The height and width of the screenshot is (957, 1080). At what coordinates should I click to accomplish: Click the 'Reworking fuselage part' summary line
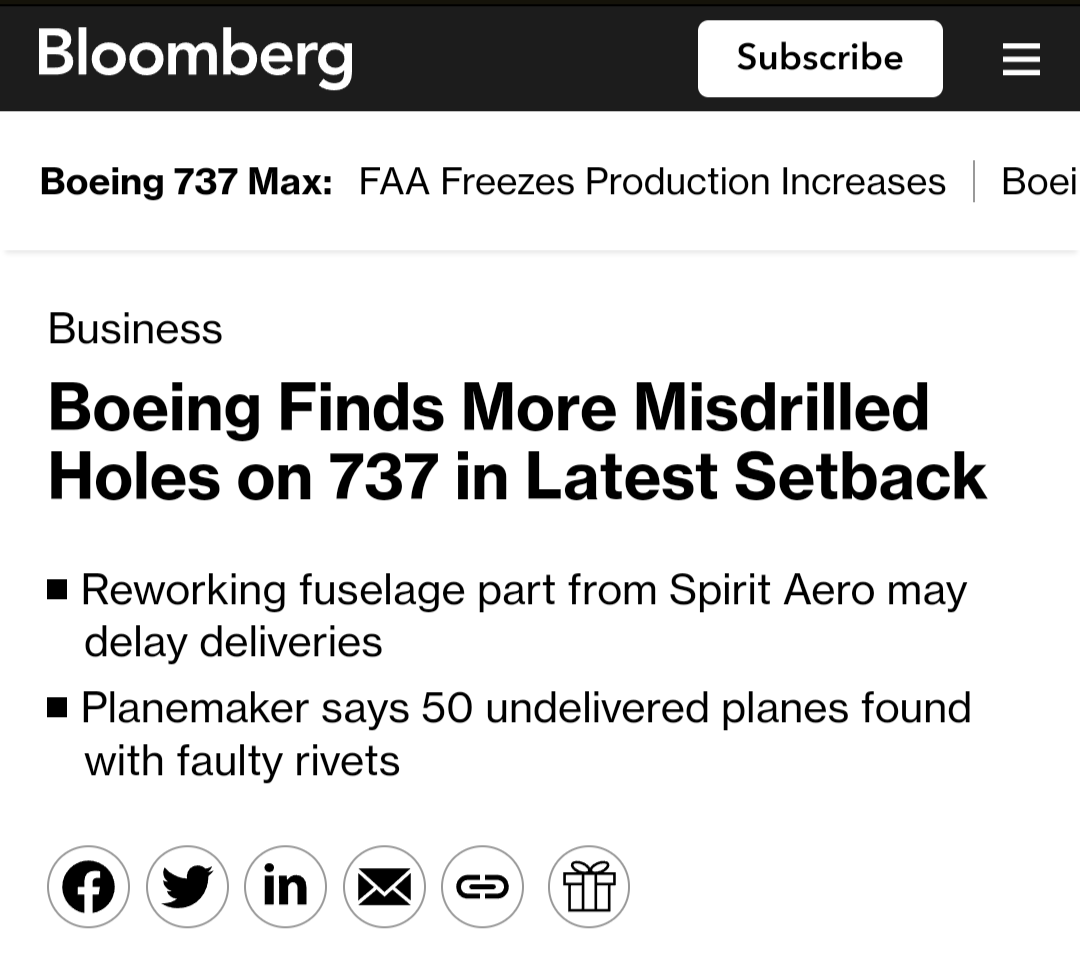tap(523, 590)
